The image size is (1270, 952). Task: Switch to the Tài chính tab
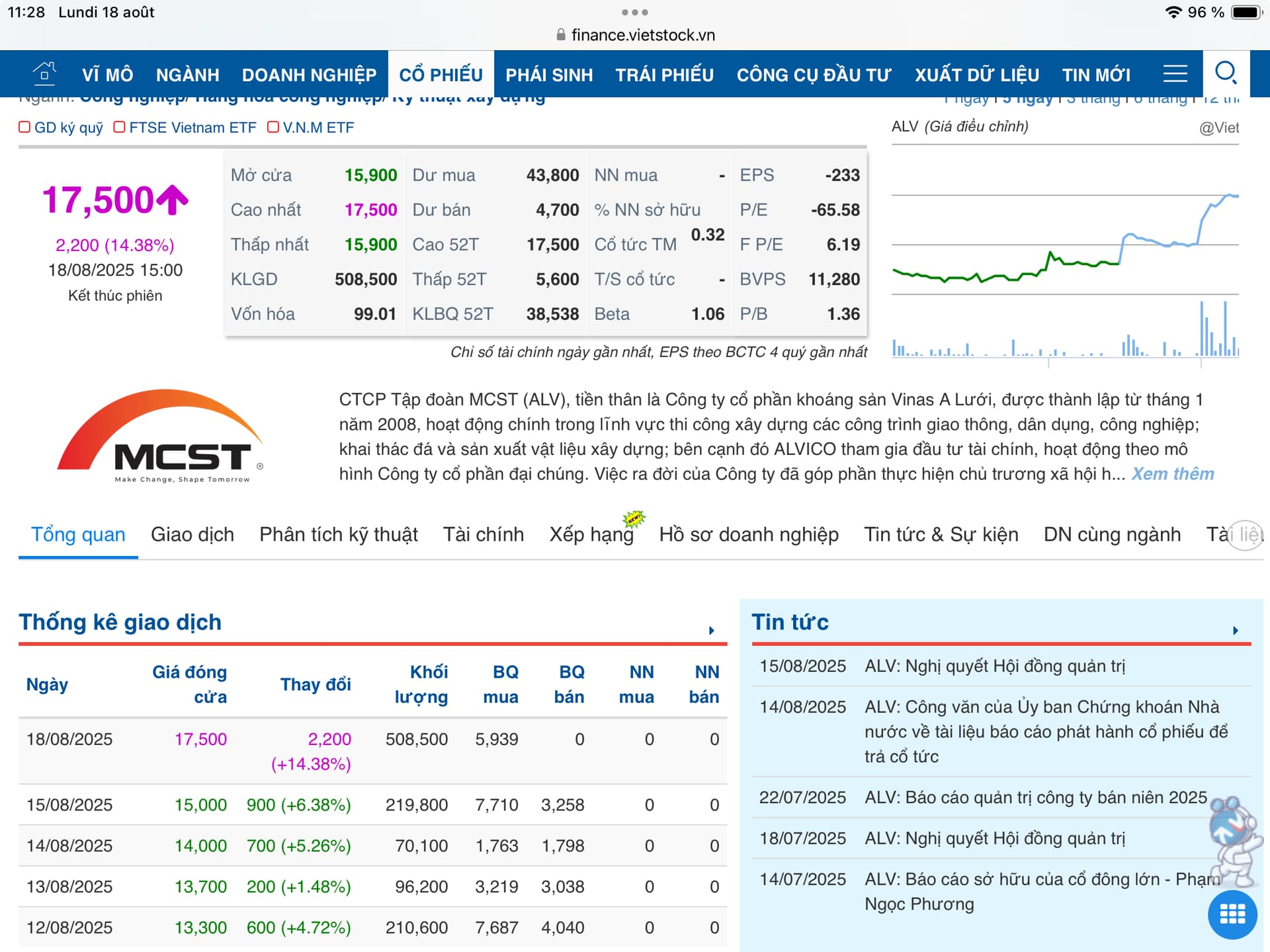483,534
